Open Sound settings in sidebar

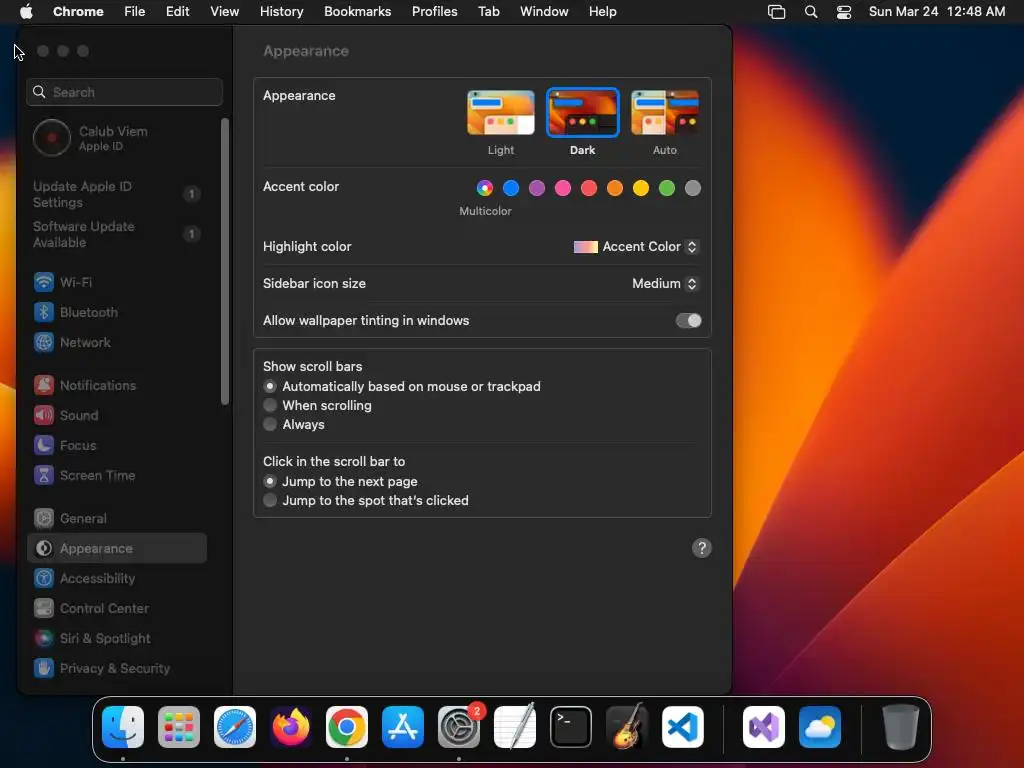click(x=118, y=415)
